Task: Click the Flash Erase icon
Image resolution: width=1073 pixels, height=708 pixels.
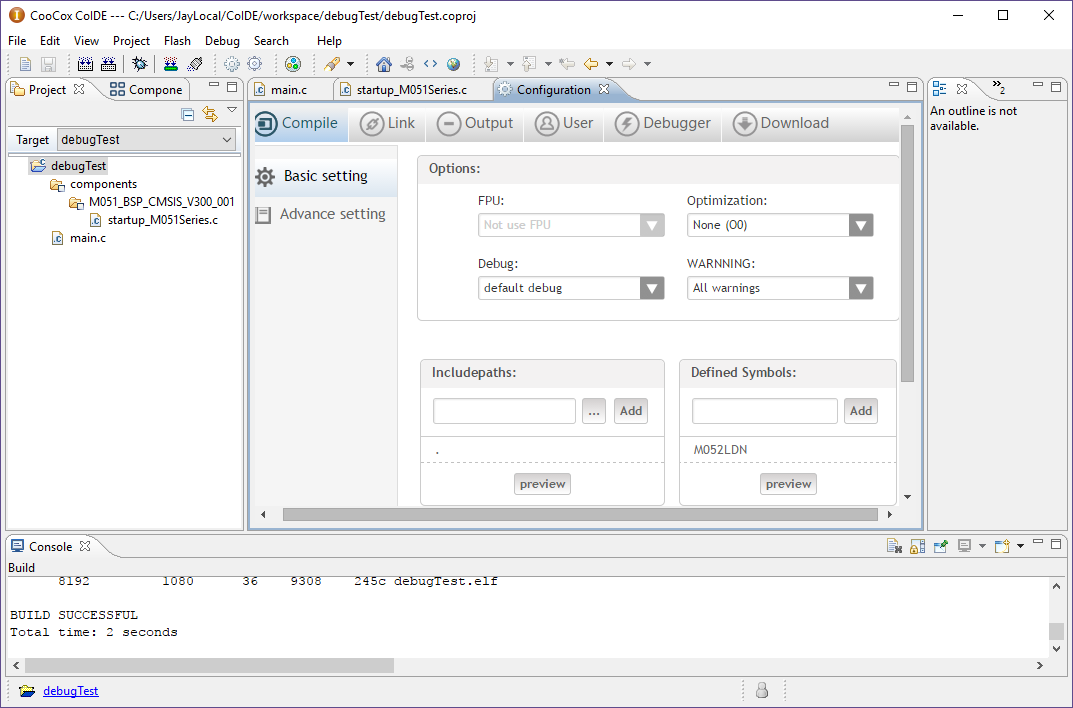Action: pyautogui.click(x=195, y=64)
